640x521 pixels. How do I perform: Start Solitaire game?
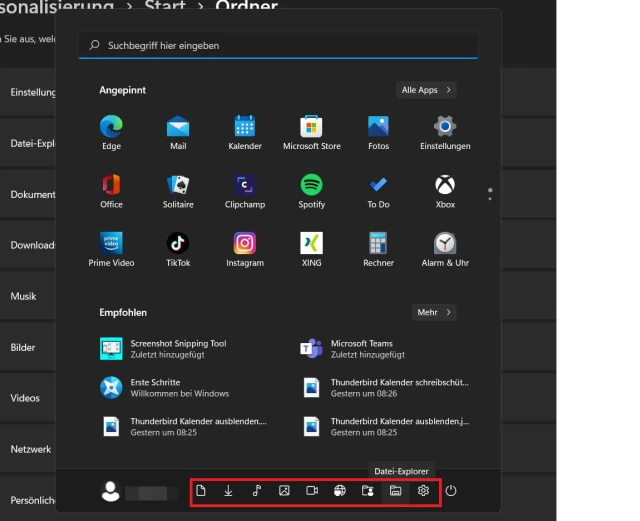tap(178, 191)
